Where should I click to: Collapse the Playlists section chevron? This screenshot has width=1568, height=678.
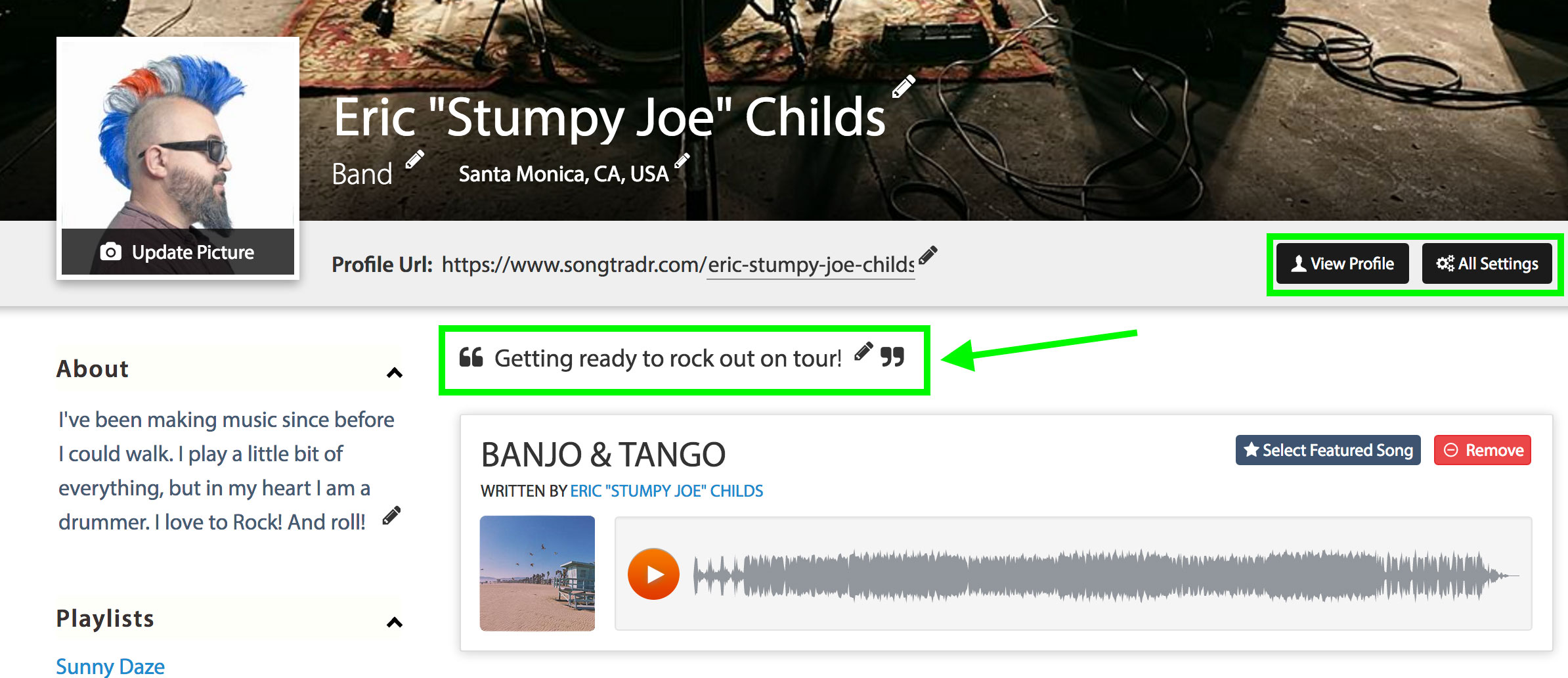click(x=394, y=622)
